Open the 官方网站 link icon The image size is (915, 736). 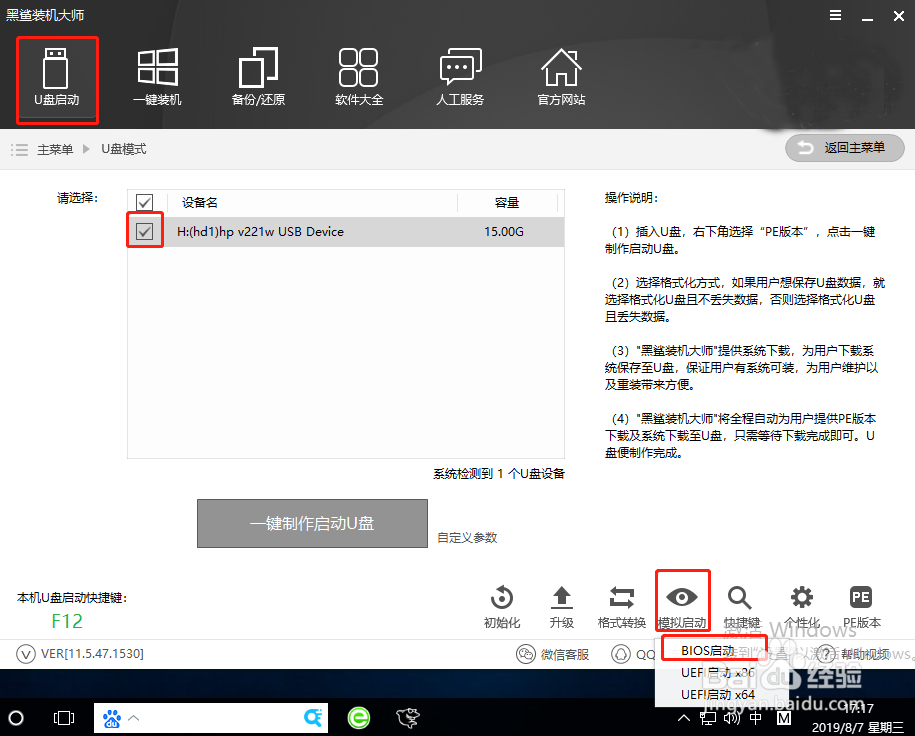(x=561, y=78)
